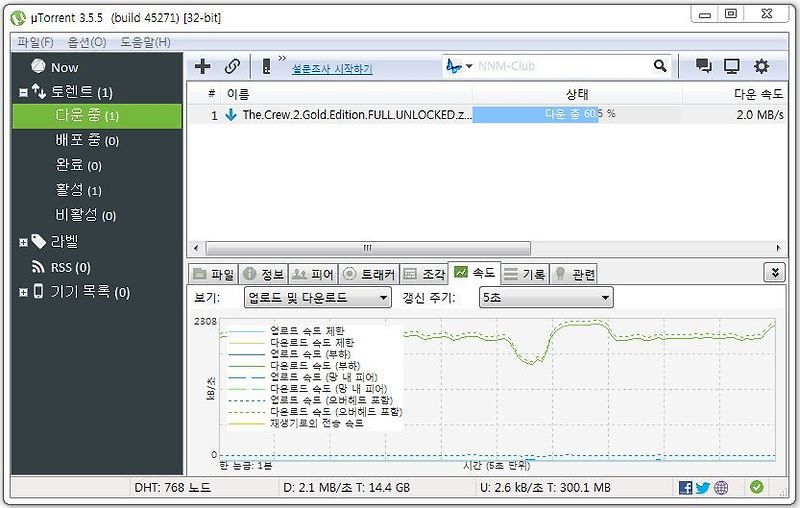Viewport: 800px width, 508px height.
Task: Click the remote device phone icon in toolbar
Action: point(266,66)
